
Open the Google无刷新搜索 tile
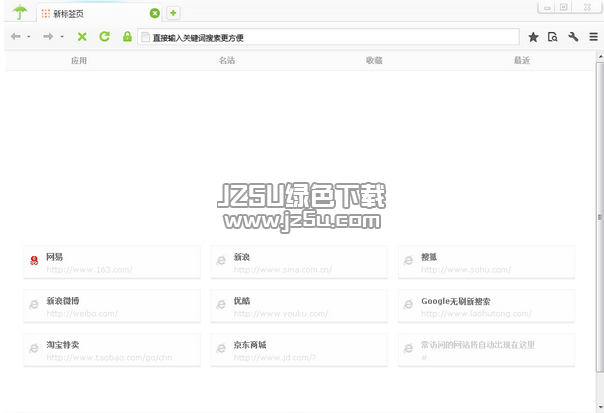[x=487, y=306]
